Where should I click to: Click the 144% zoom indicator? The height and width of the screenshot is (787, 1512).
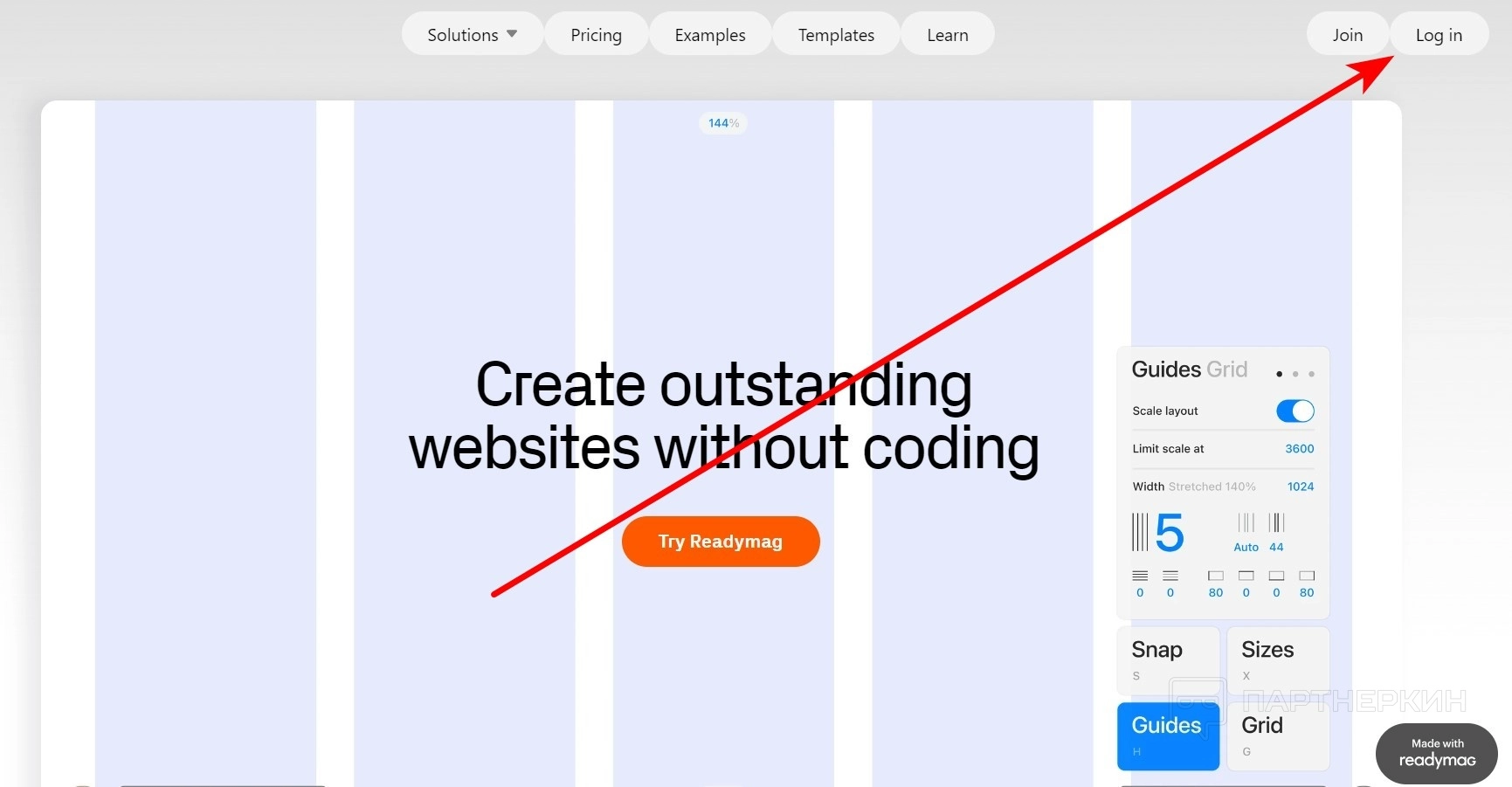click(723, 123)
